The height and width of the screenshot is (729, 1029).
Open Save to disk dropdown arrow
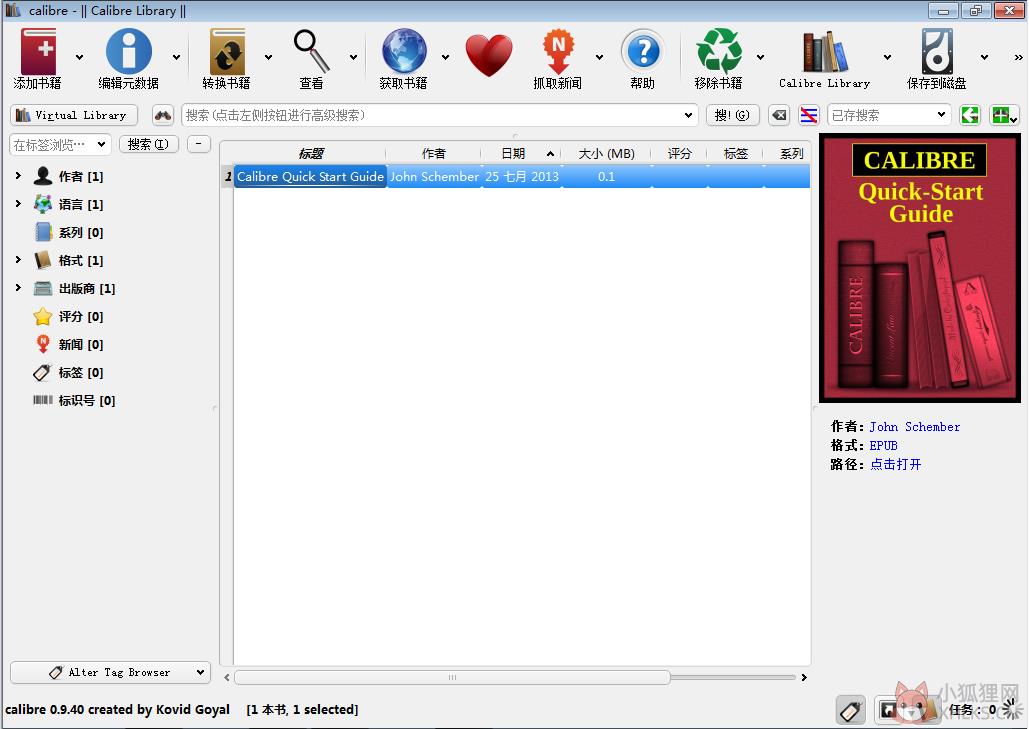tap(984, 58)
